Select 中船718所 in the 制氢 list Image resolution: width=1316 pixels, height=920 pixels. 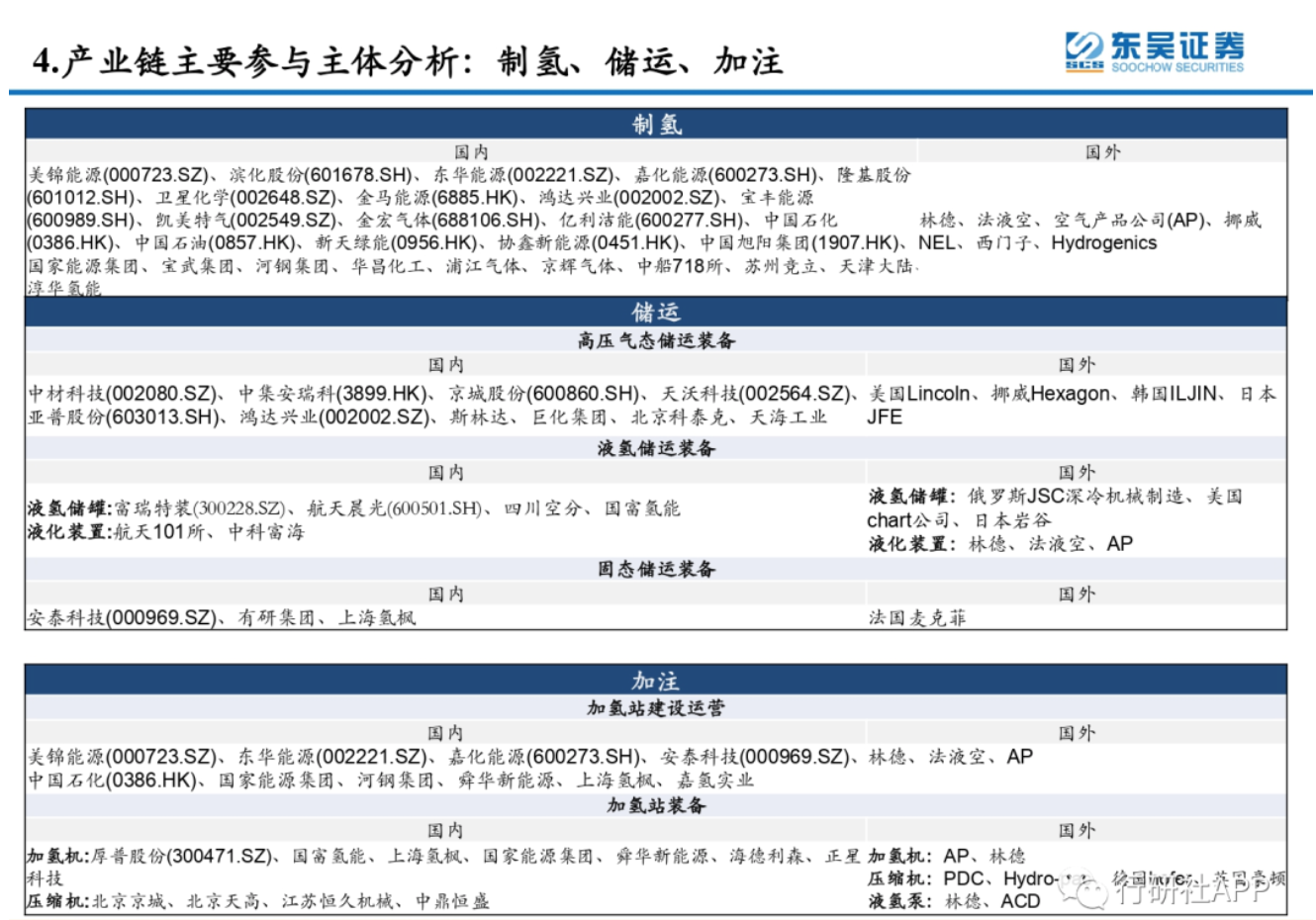click(680, 266)
